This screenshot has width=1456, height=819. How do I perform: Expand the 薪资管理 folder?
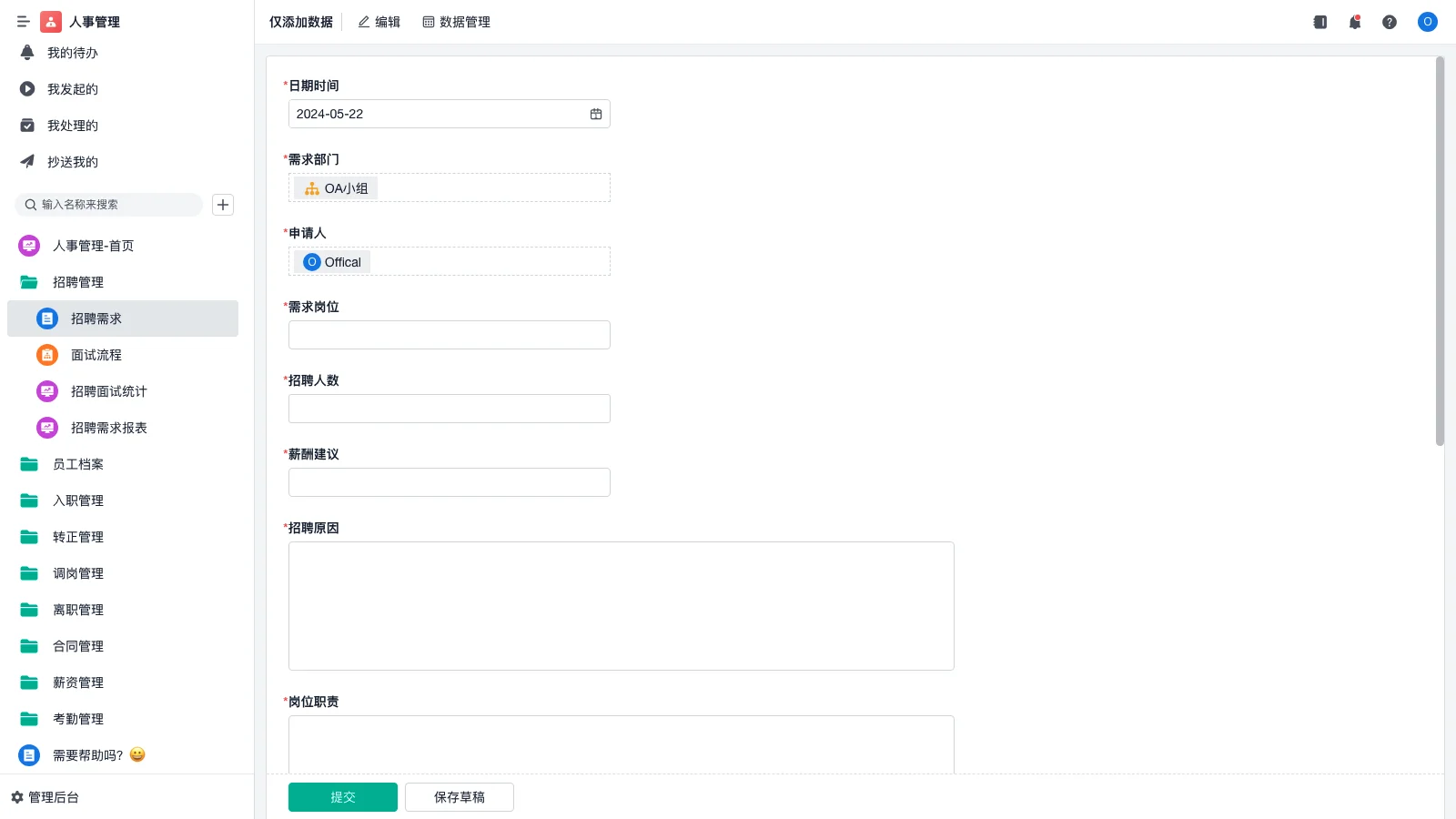click(x=78, y=682)
